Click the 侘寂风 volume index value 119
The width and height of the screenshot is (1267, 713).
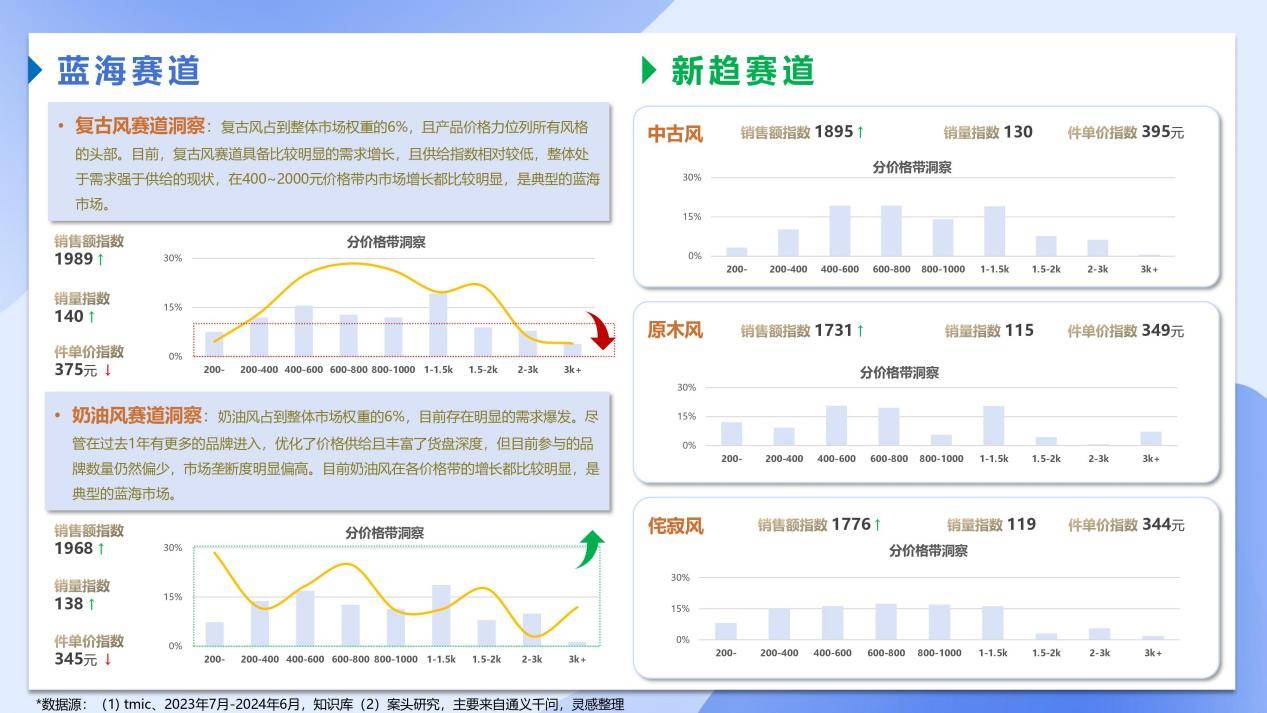tap(1021, 524)
